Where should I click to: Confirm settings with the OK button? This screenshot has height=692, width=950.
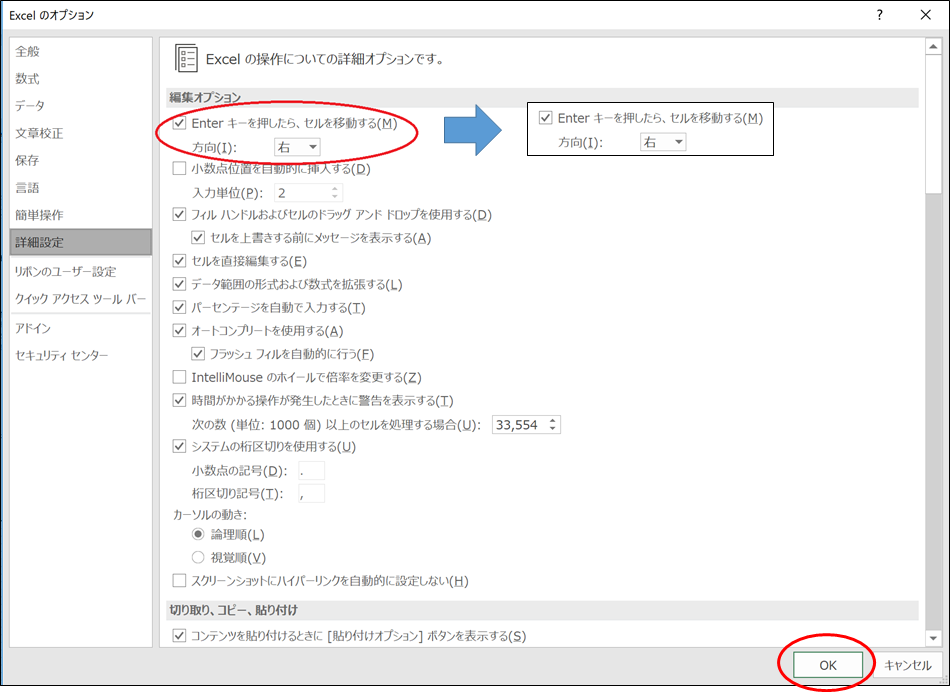828,665
